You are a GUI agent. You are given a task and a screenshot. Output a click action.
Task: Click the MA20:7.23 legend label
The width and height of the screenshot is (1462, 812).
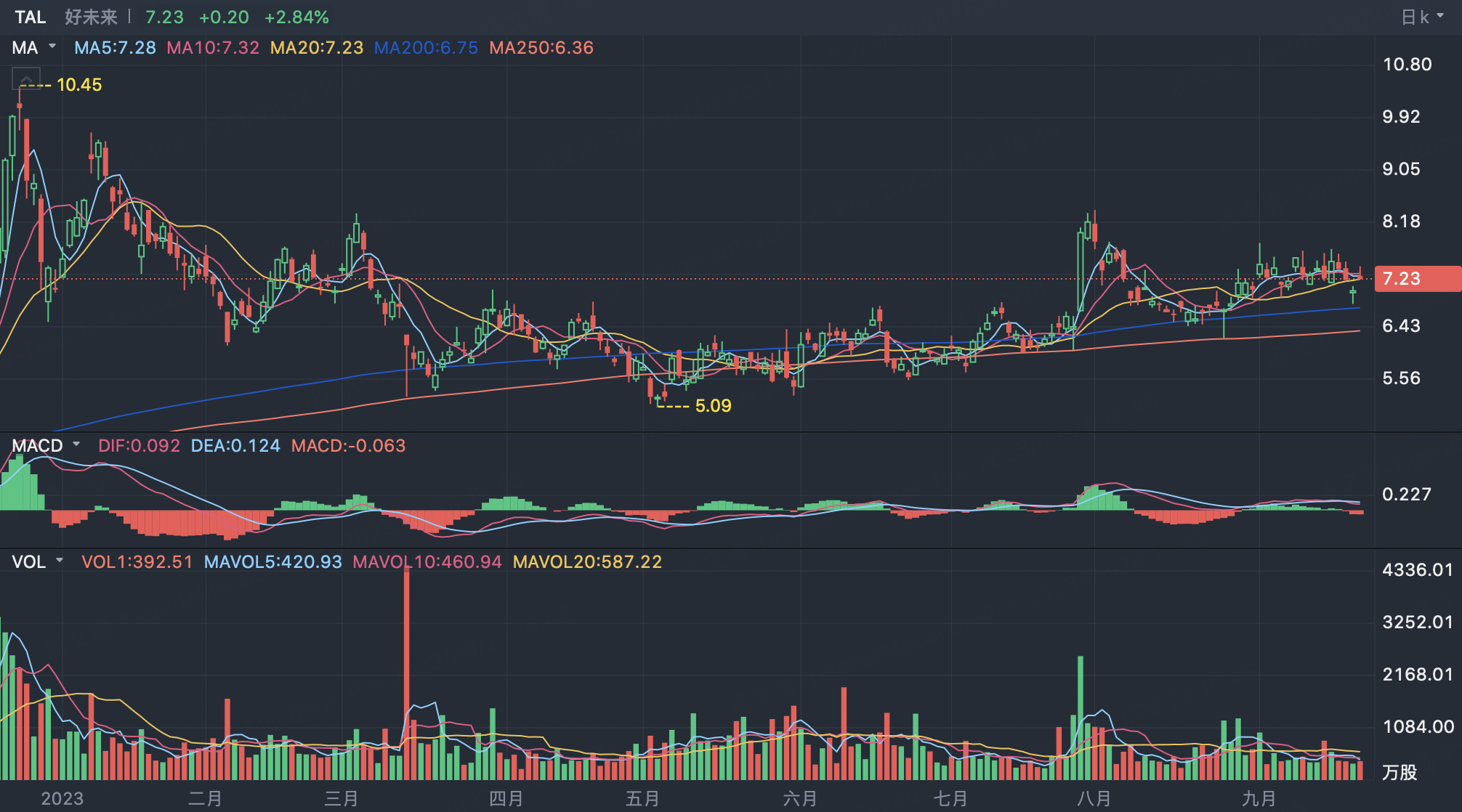pyautogui.click(x=317, y=48)
